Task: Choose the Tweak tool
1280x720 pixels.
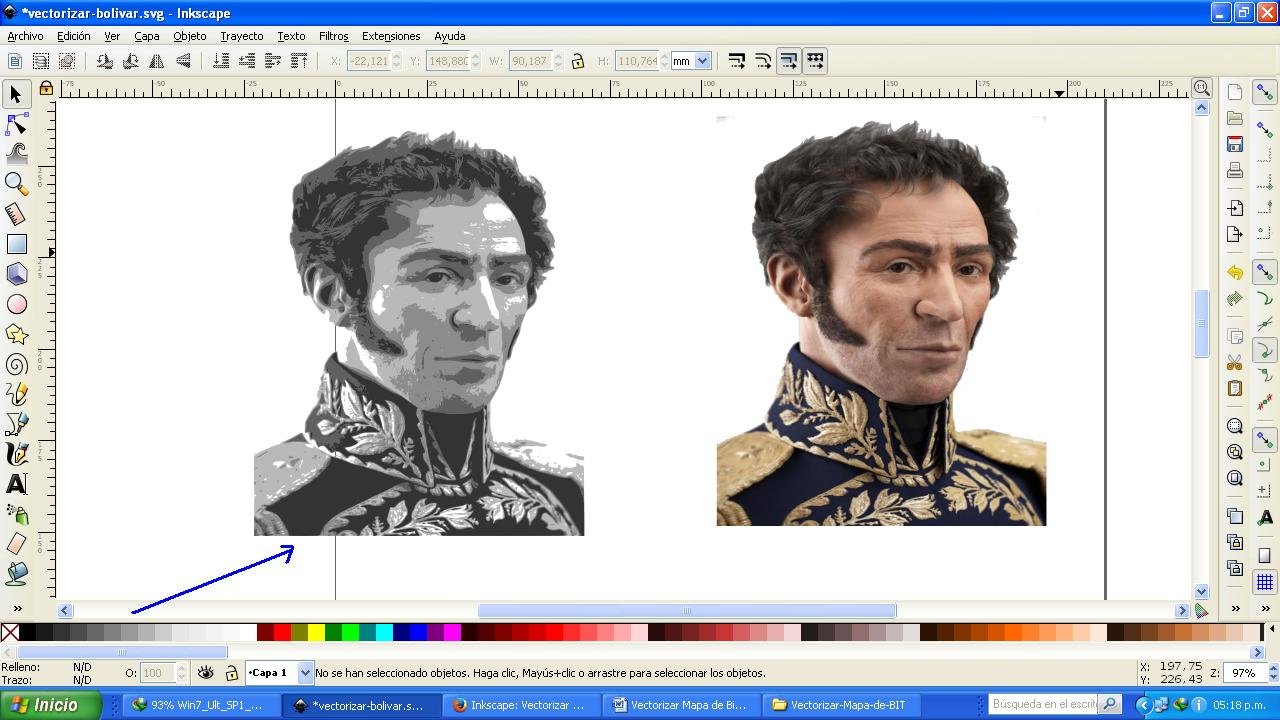Action: tap(16, 154)
